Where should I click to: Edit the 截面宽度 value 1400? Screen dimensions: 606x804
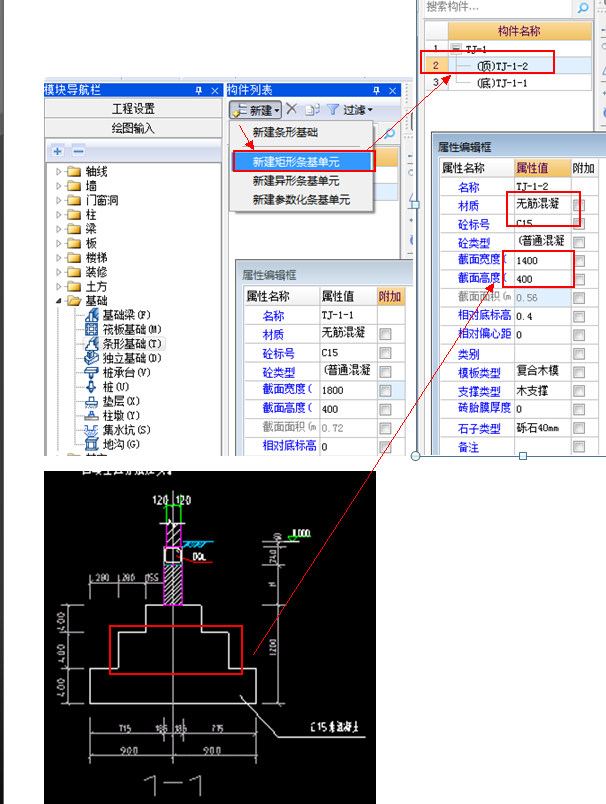(x=542, y=260)
